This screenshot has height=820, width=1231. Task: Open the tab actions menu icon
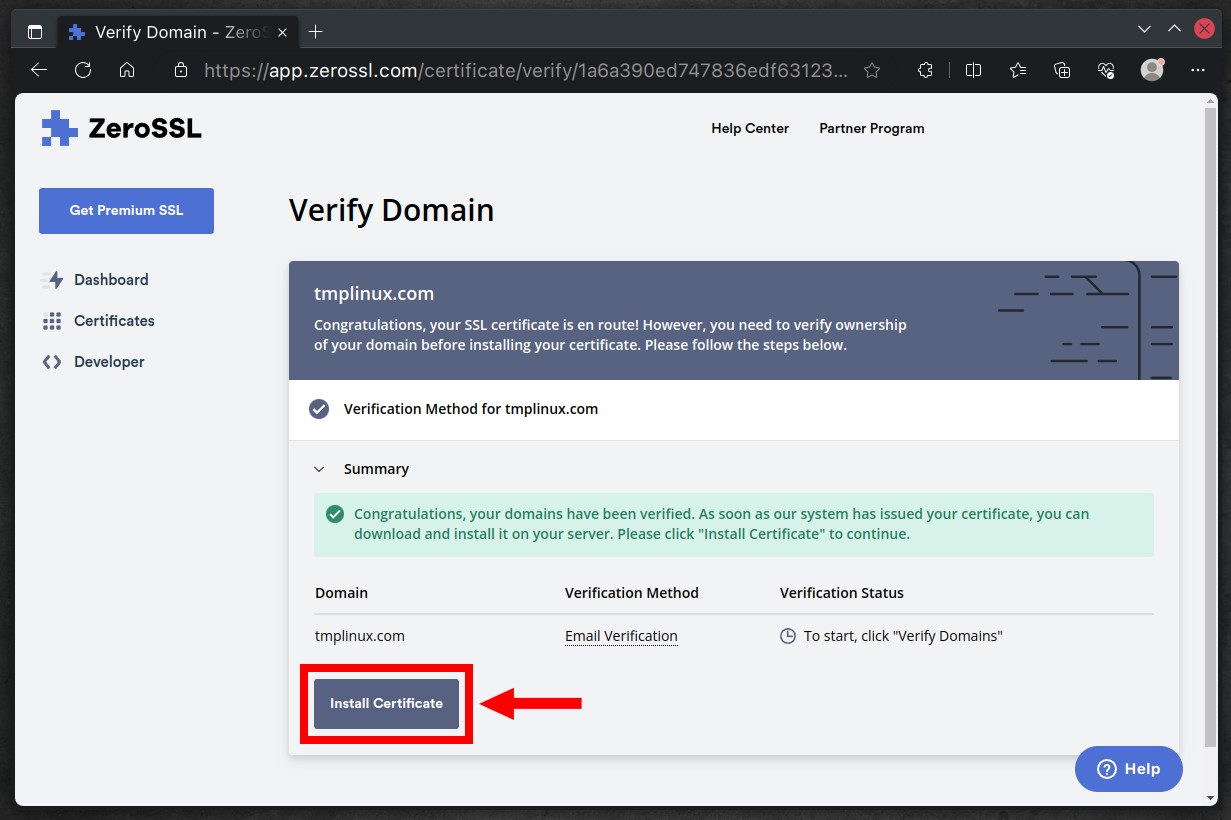[35, 32]
